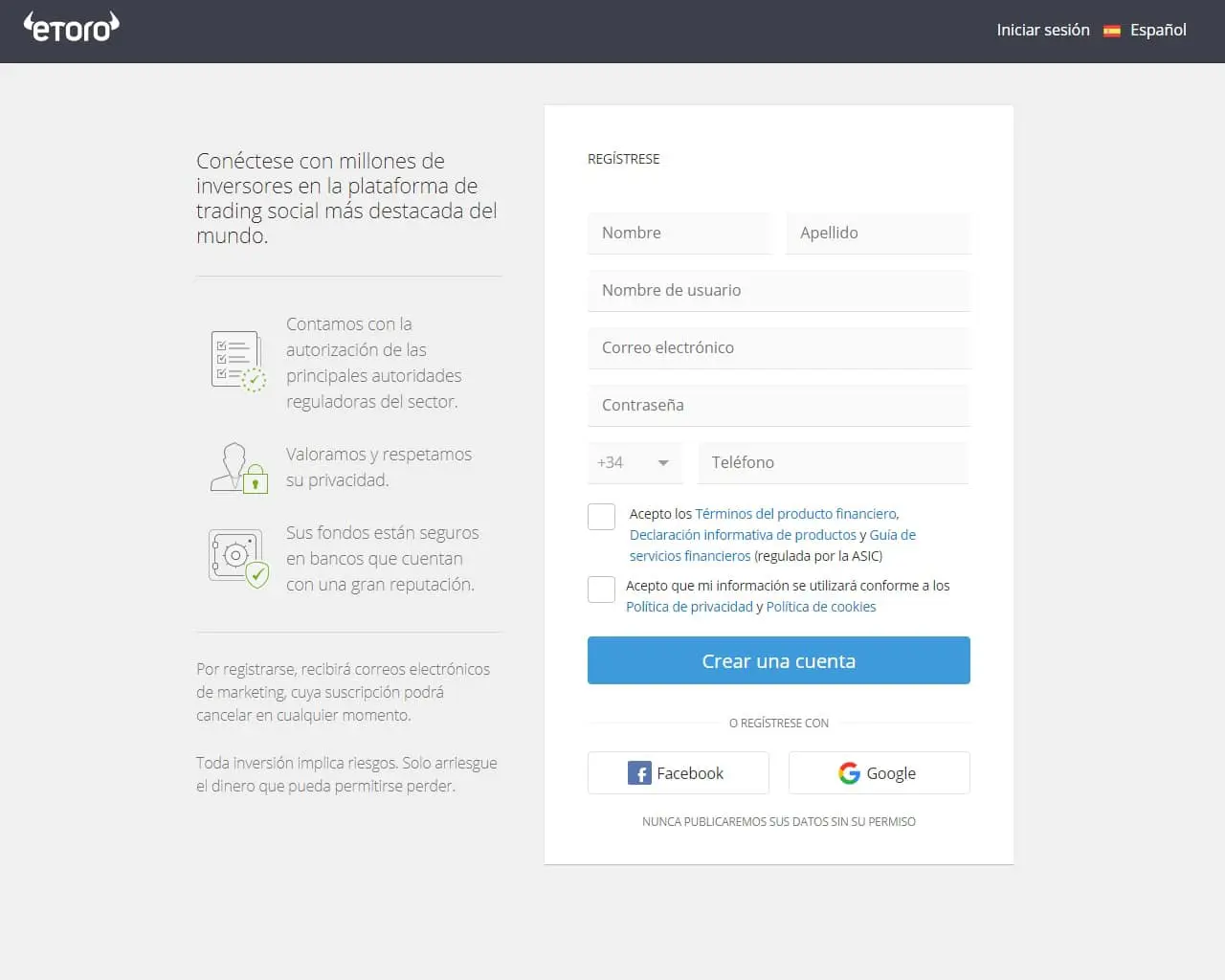This screenshot has width=1225, height=980.
Task: Click the Google G icon
Action: click(x=850, y=772)
